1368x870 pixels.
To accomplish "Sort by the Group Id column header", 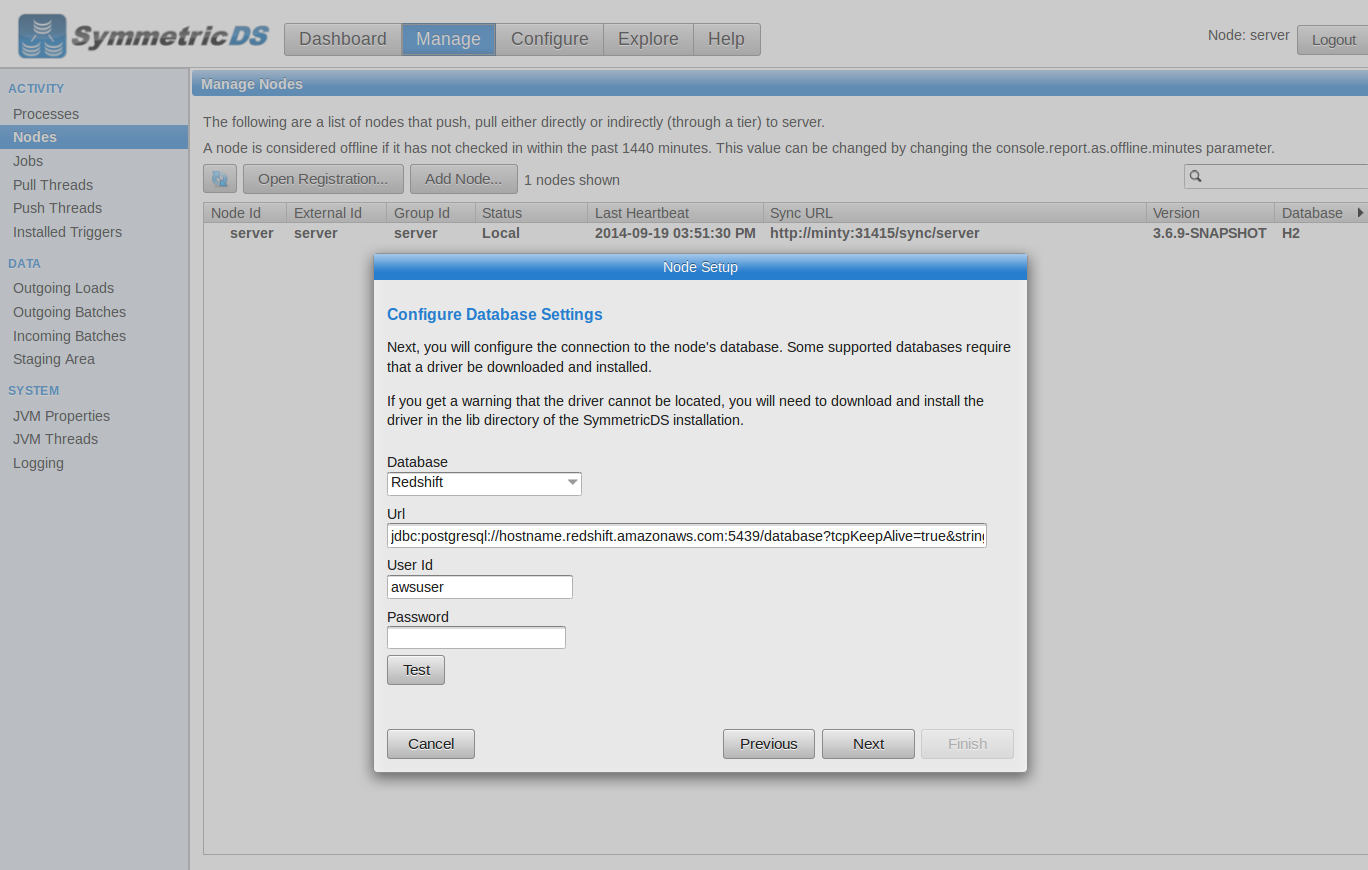I will pos(431,213).
